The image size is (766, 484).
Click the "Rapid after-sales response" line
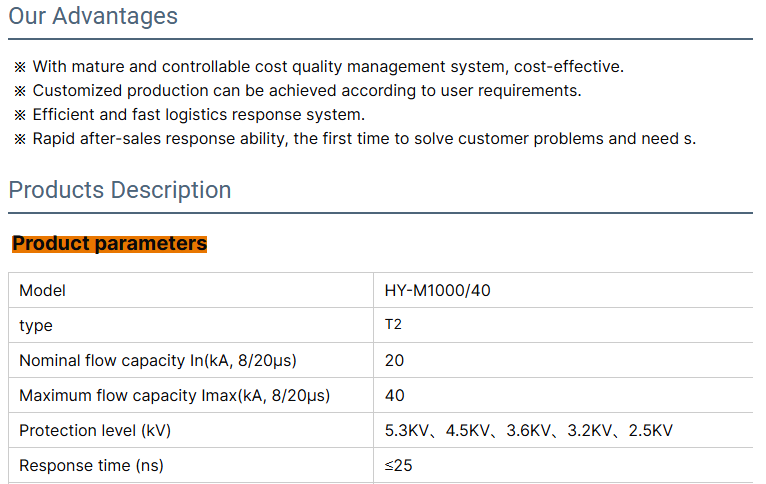tap(364, 139)
